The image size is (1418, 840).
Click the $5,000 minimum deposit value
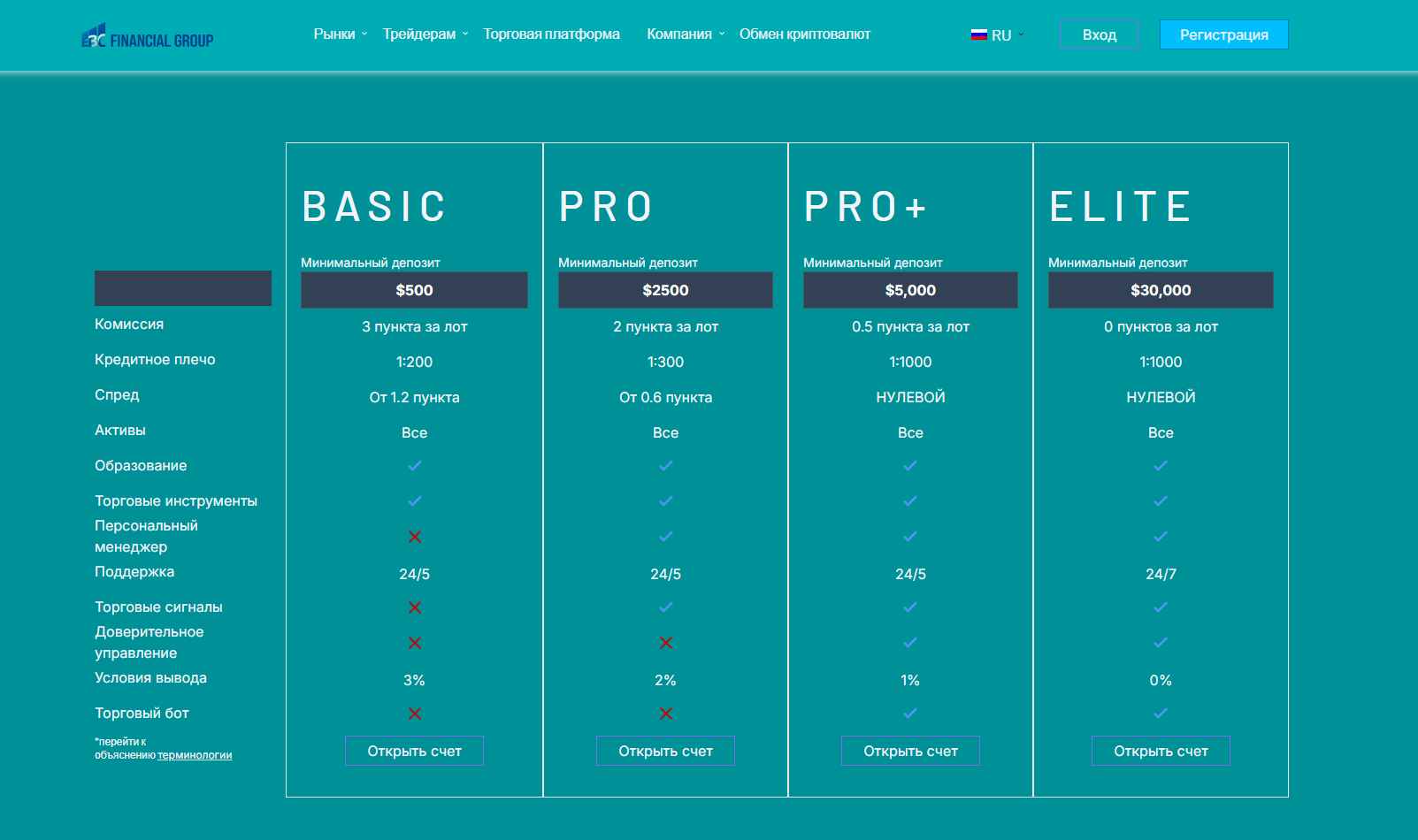pos(910,290)
